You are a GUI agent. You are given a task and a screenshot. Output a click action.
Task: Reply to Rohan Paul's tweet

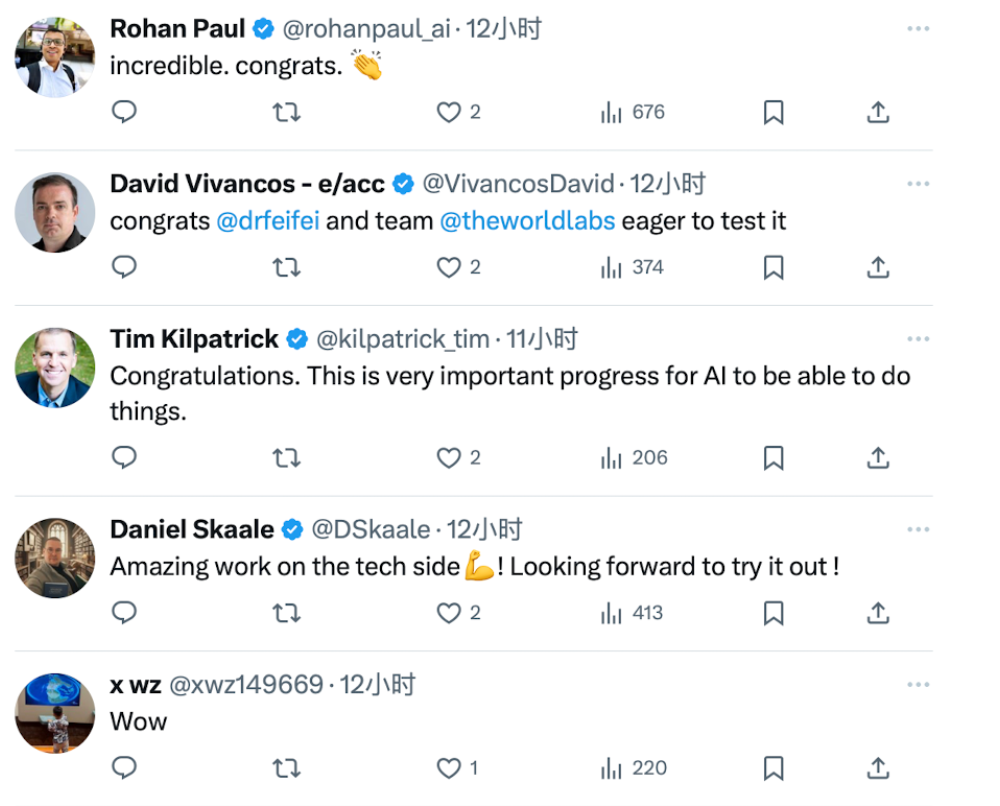click(x=124, y=112)
